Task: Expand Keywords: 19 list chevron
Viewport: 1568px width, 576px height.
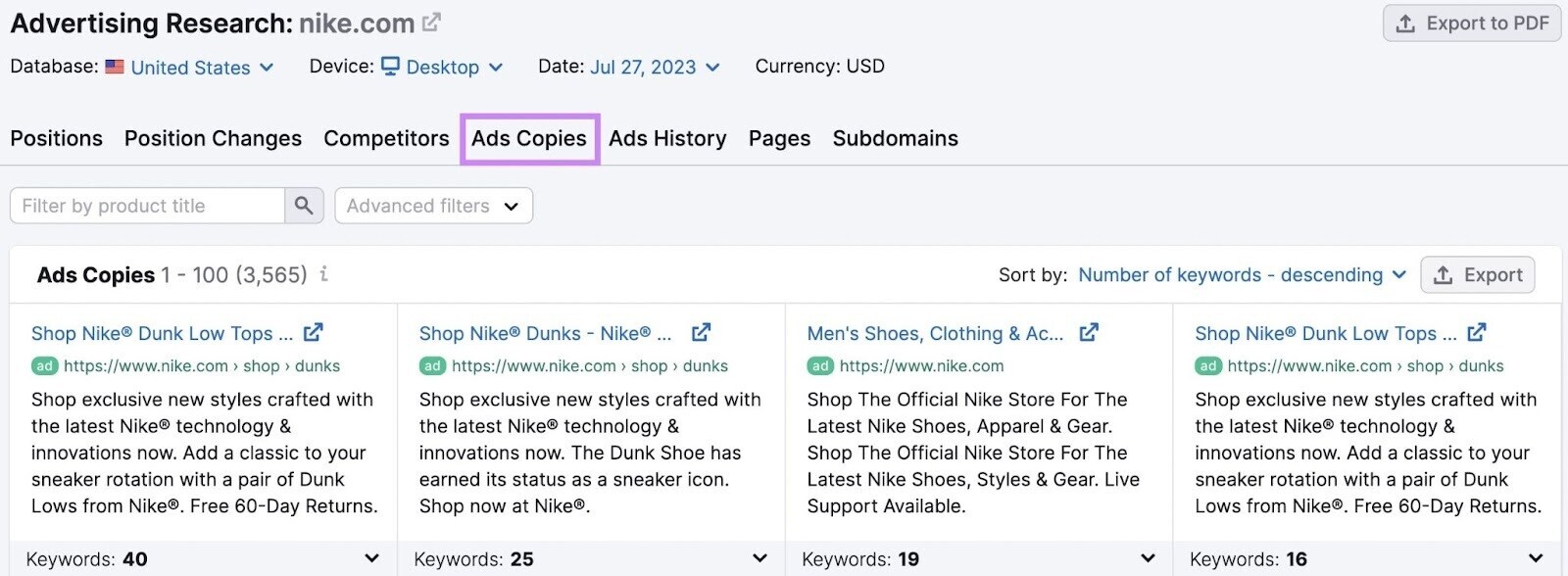Action: click(1148, 558)
